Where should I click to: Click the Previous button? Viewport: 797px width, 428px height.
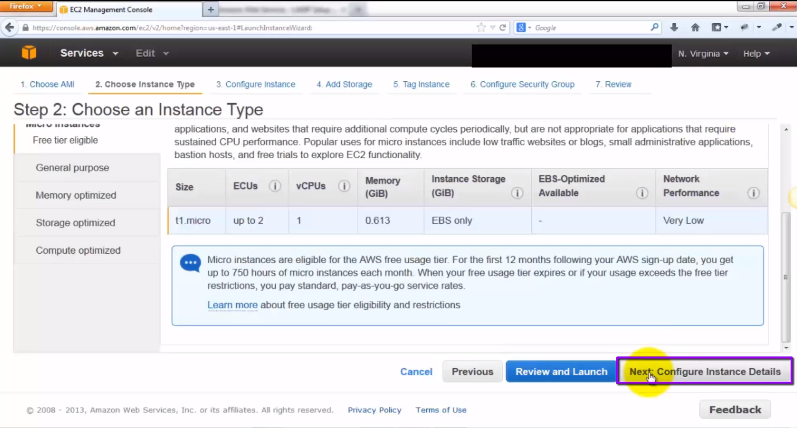point(472,372)
